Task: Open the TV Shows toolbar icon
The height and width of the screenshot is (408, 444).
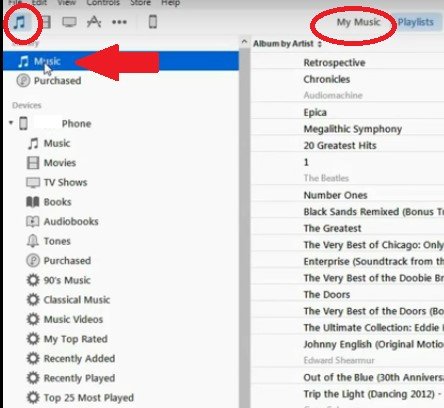Action: 69,22
